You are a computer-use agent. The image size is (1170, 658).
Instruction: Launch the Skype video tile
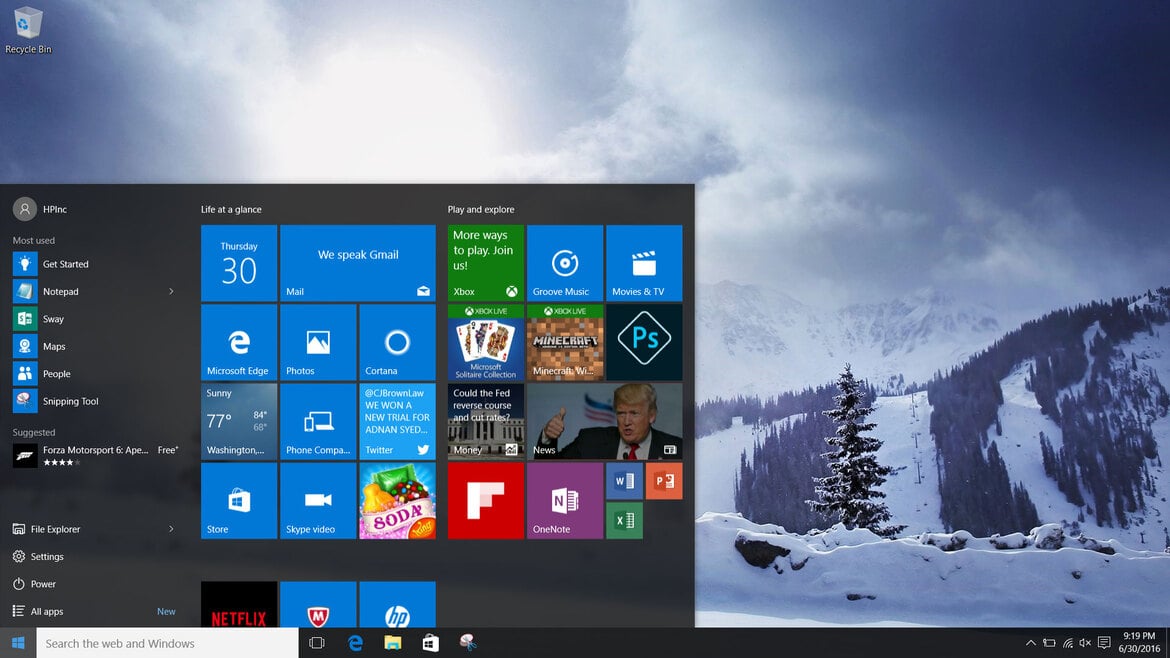click(x=318, y=501)
